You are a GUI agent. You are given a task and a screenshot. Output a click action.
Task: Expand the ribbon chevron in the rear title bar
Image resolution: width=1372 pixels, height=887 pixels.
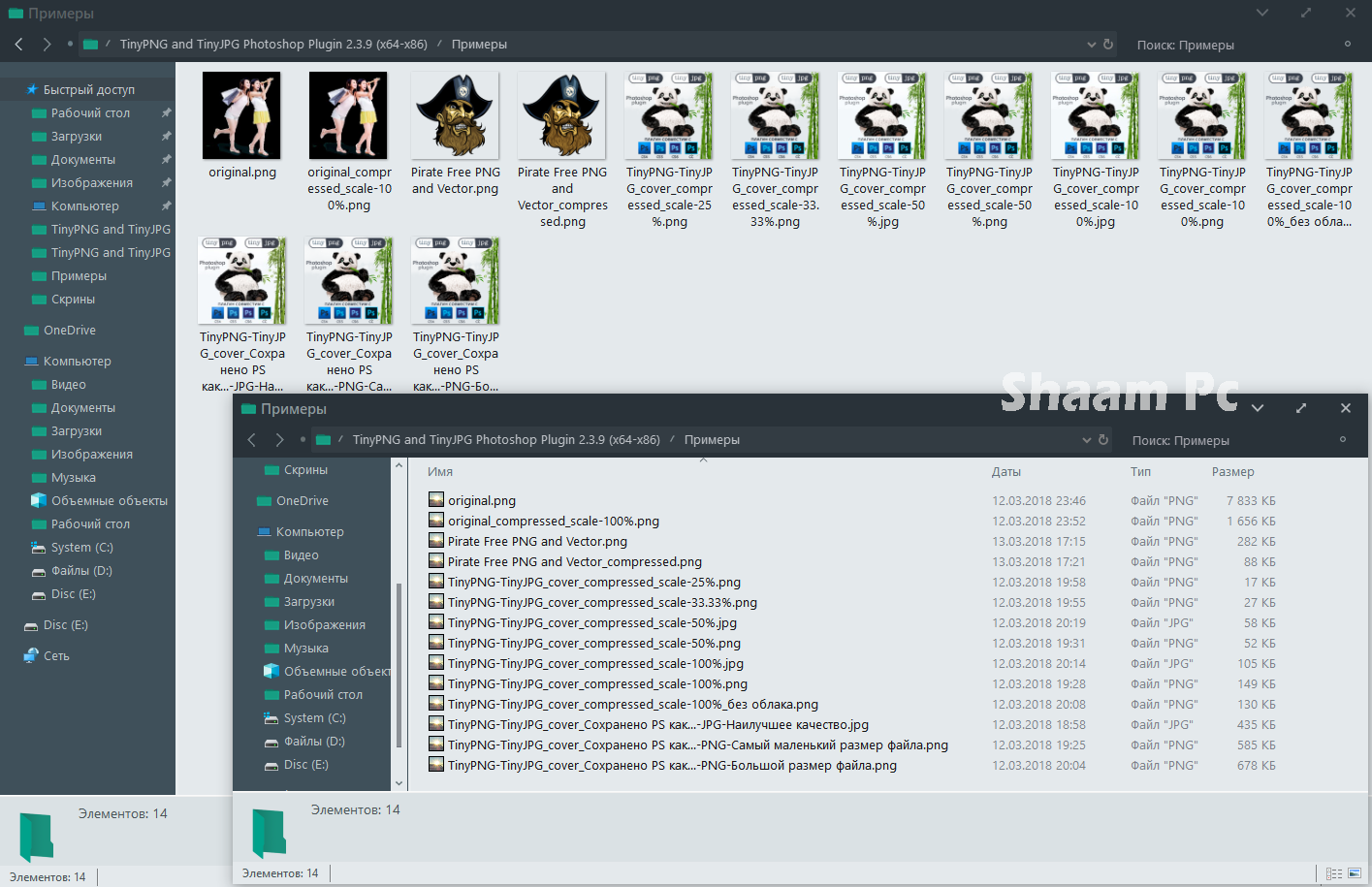[x=1262, y=13]
